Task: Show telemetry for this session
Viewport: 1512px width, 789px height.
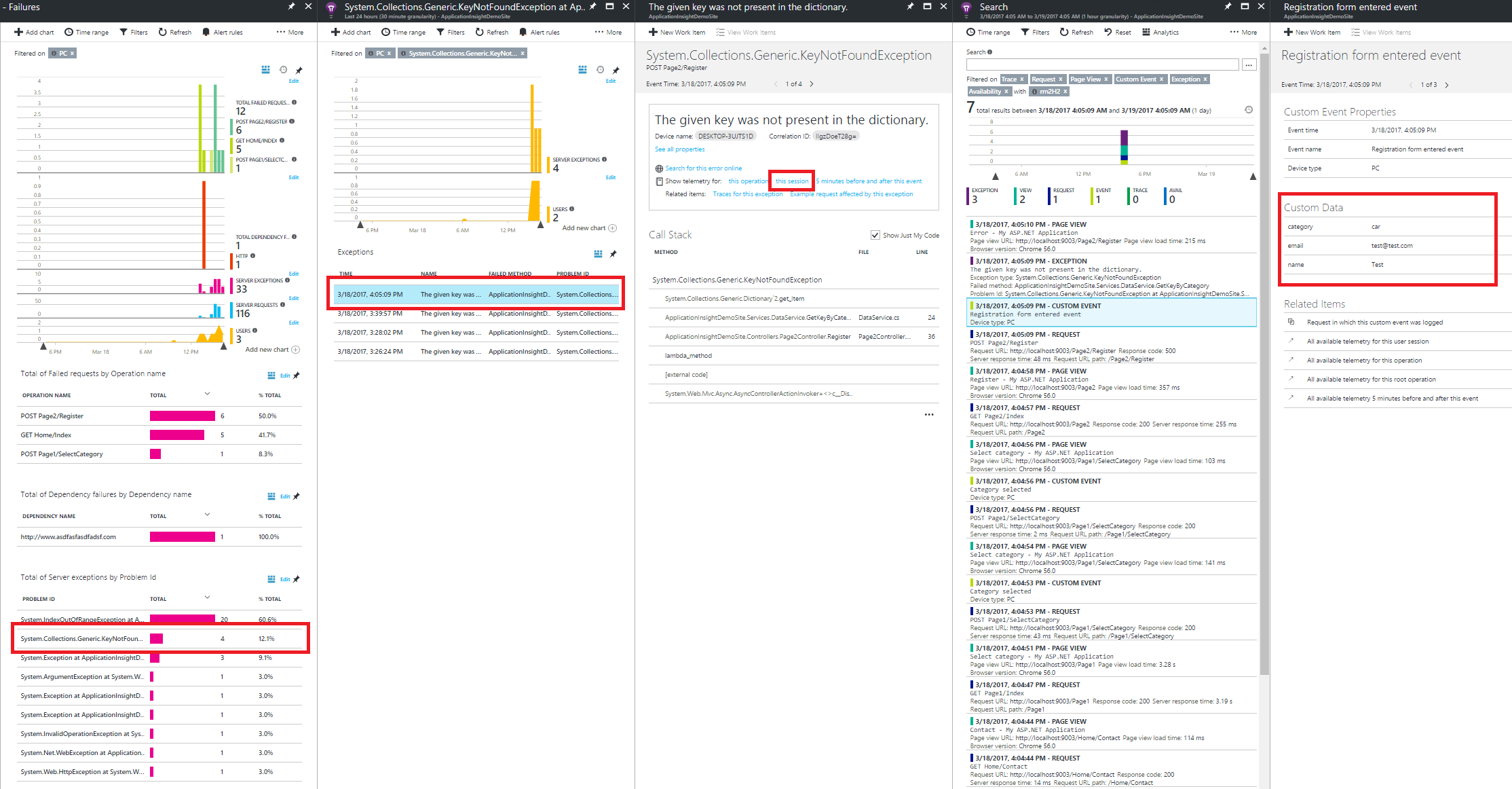Action: [x=792, y=181]
